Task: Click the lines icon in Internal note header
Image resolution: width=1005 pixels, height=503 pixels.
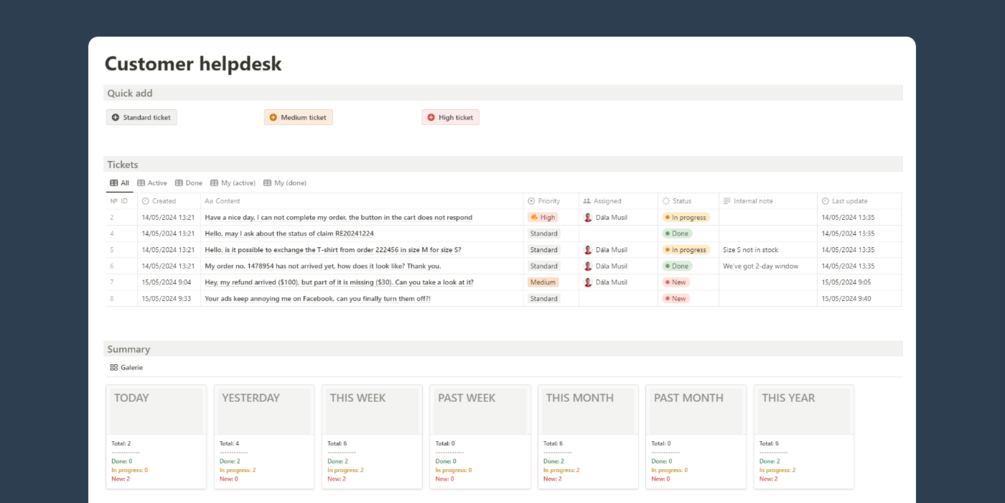Action: (x=727, y=201)
